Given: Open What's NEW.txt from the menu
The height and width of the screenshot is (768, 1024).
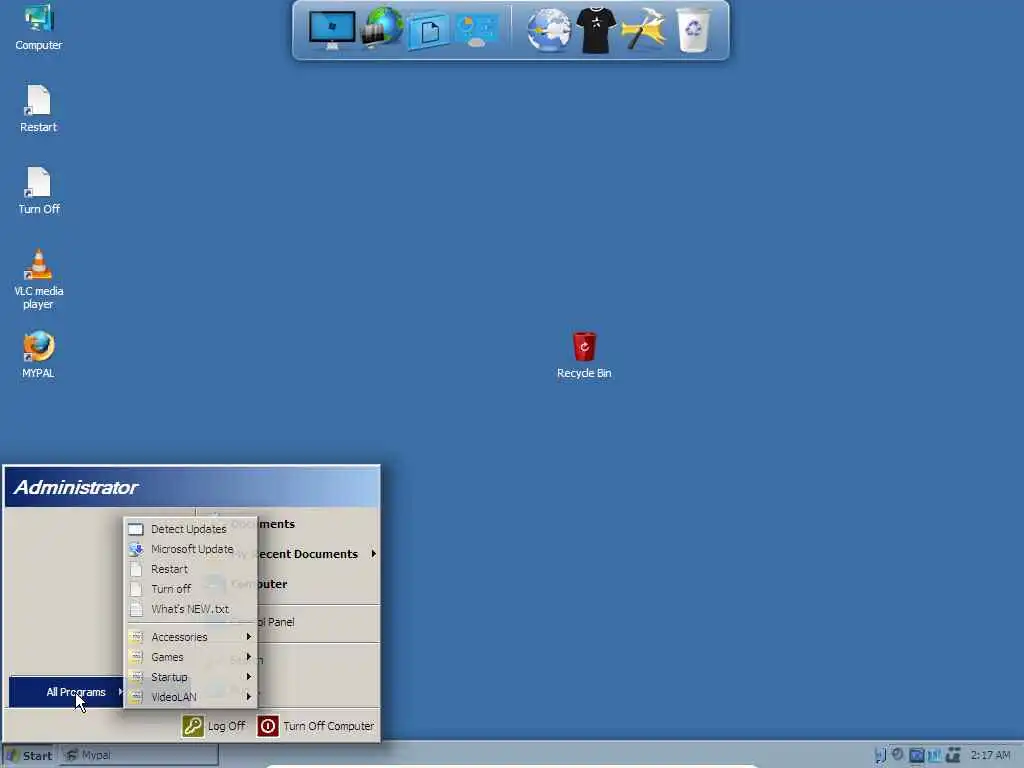Looking at the screenshot, I should (191, 609).
